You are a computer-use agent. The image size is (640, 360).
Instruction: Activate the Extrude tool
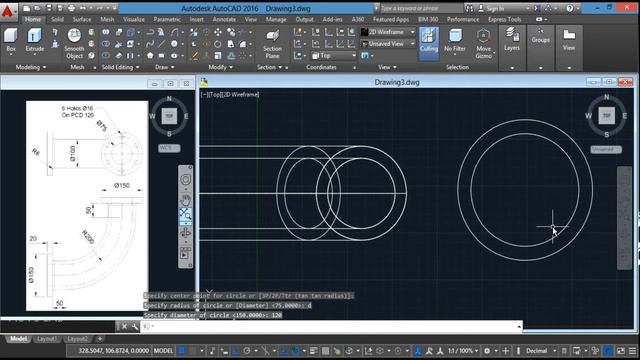tap(35, 40)
